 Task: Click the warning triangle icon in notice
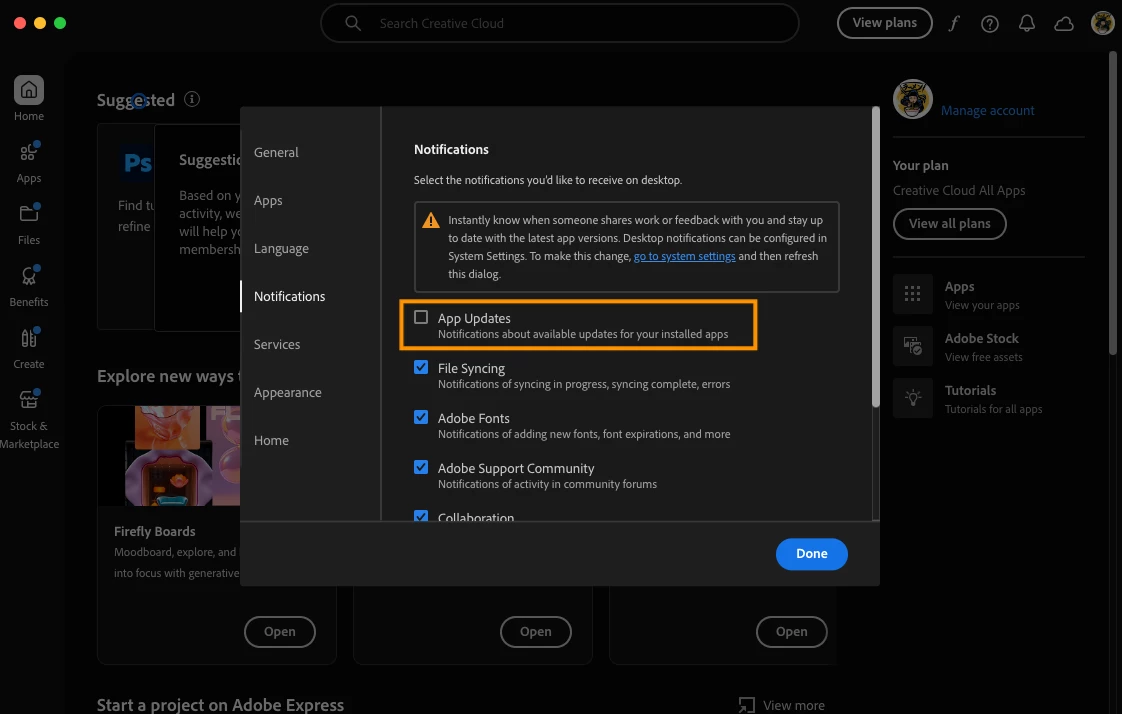click(431, 220)
